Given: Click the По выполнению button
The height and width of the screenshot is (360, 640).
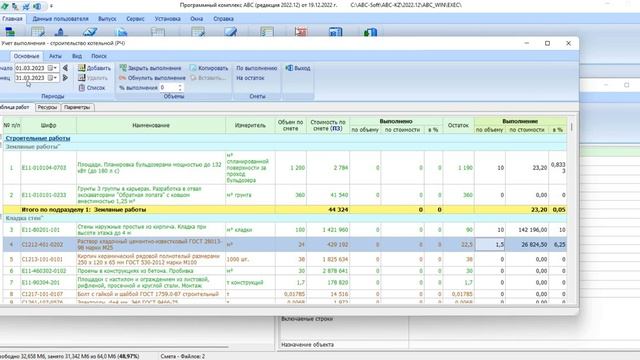Looking at the screenshot, I should pyautogui.click(x=256, y=68).
